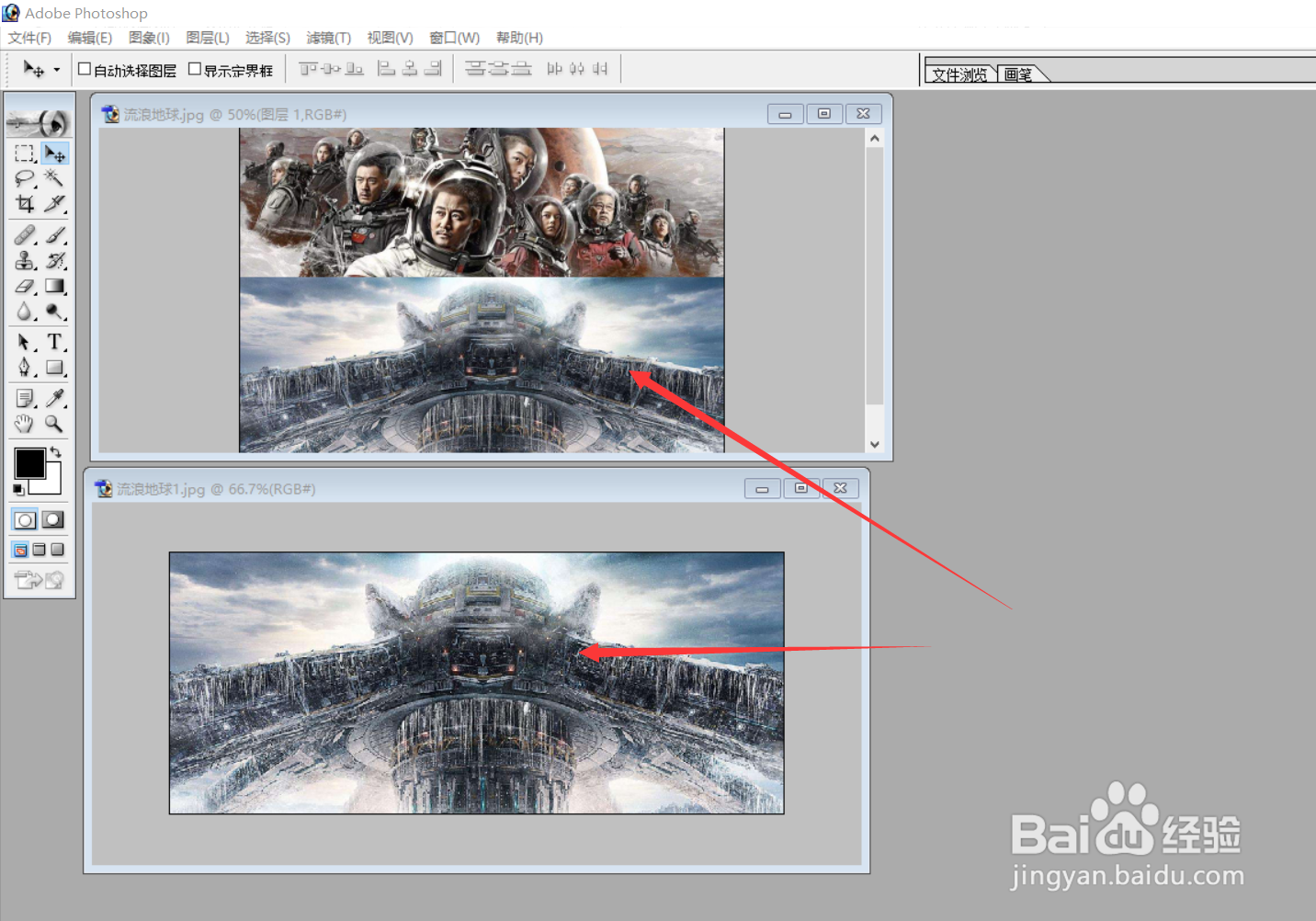Click align right edges icon

pos(433,69)
